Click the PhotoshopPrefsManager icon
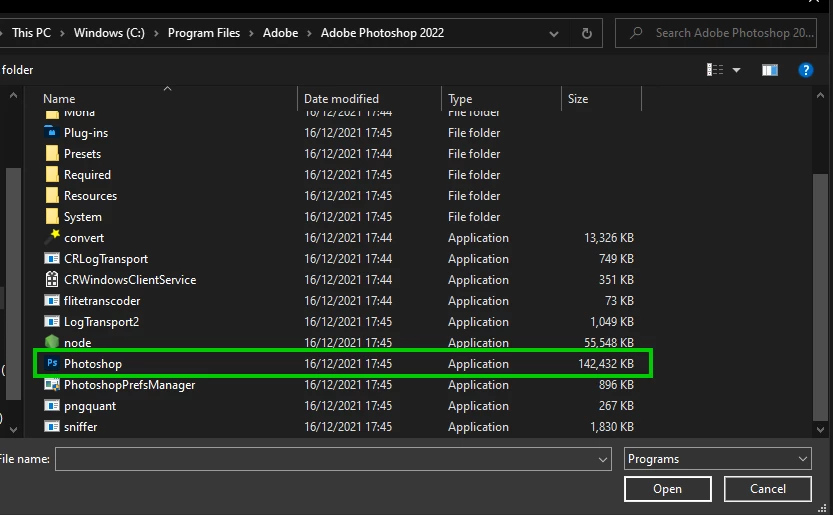The height and width of the screenshot is (515, 833). pos(52,384)
